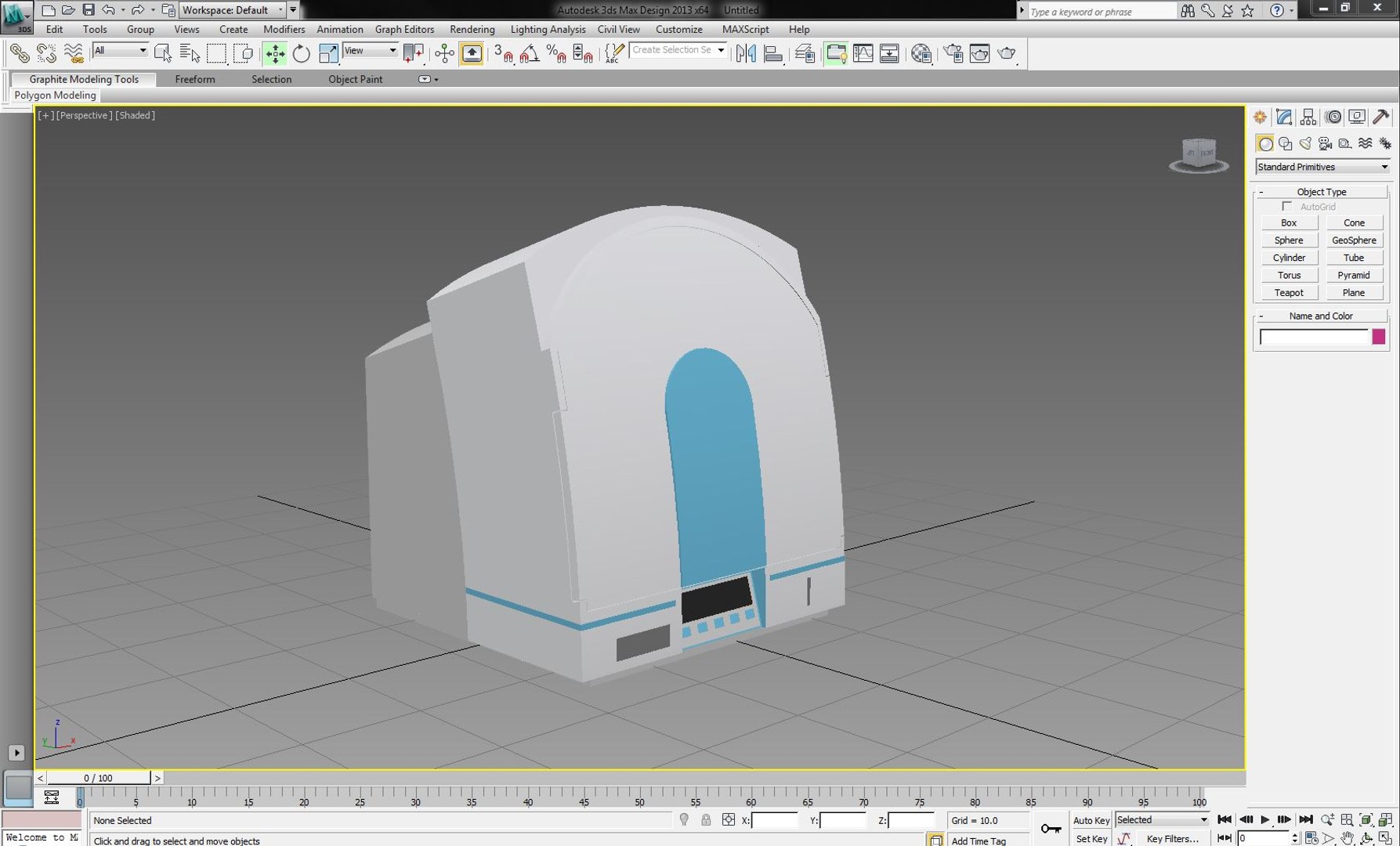Switch to the Freeform ribbon tab
Image resolution: width=1400 pixels, height=846 pixels.
(195, 79)
